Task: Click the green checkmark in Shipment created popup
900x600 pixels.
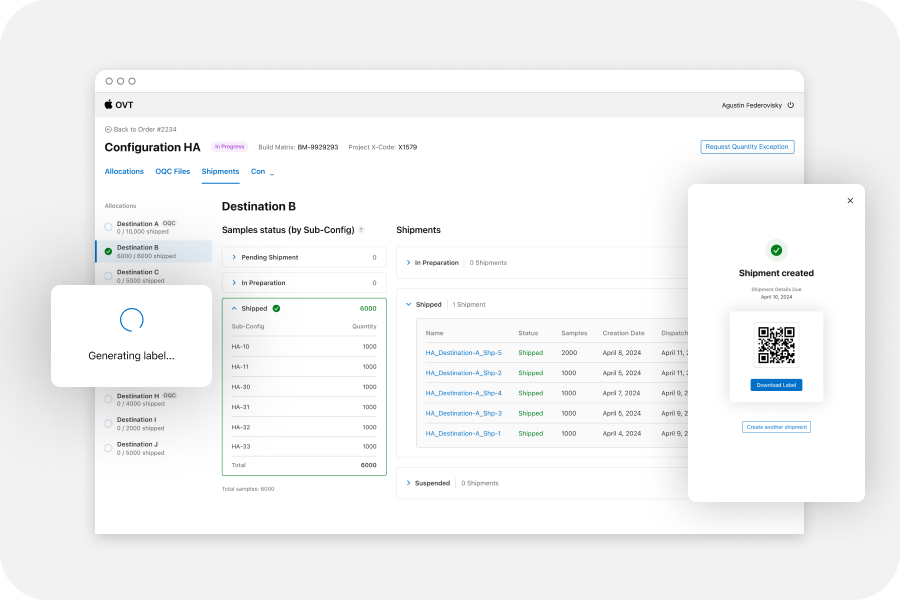Action: [776, 250]
